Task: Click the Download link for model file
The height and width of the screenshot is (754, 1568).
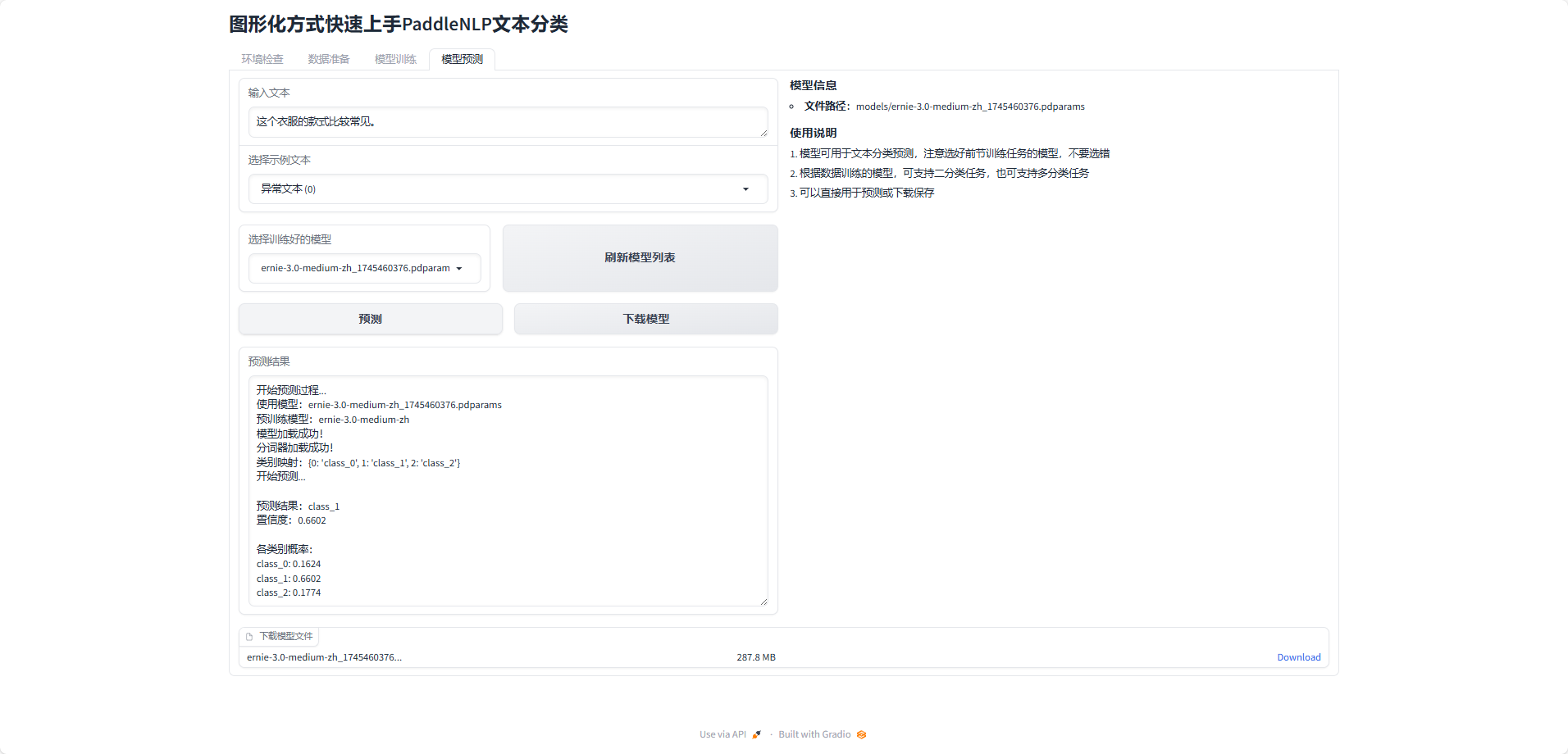Action: [x=1298, y=657]
